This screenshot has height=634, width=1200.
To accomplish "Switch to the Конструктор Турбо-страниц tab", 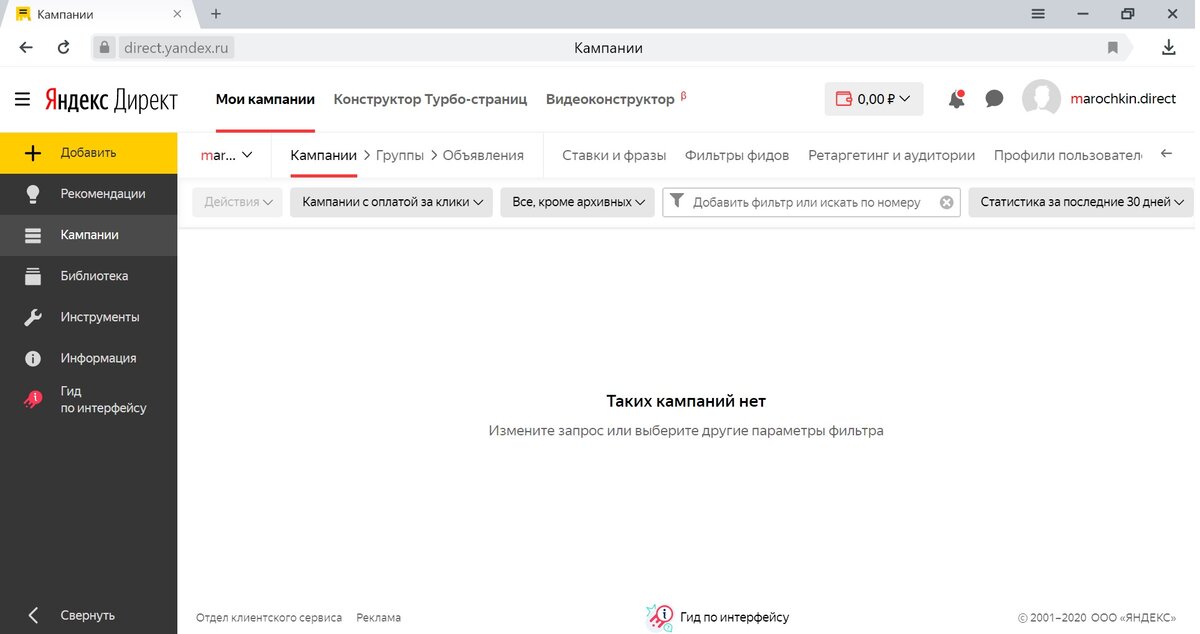I will [431, 98].
